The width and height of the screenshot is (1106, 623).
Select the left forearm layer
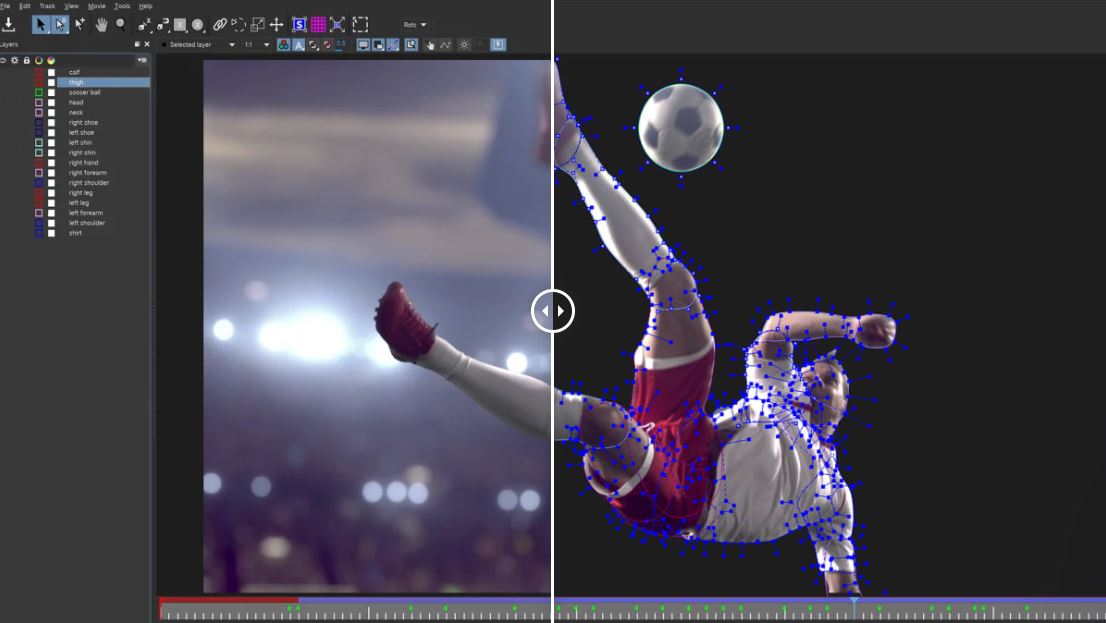pyautogui.click(x=85, y=213)
